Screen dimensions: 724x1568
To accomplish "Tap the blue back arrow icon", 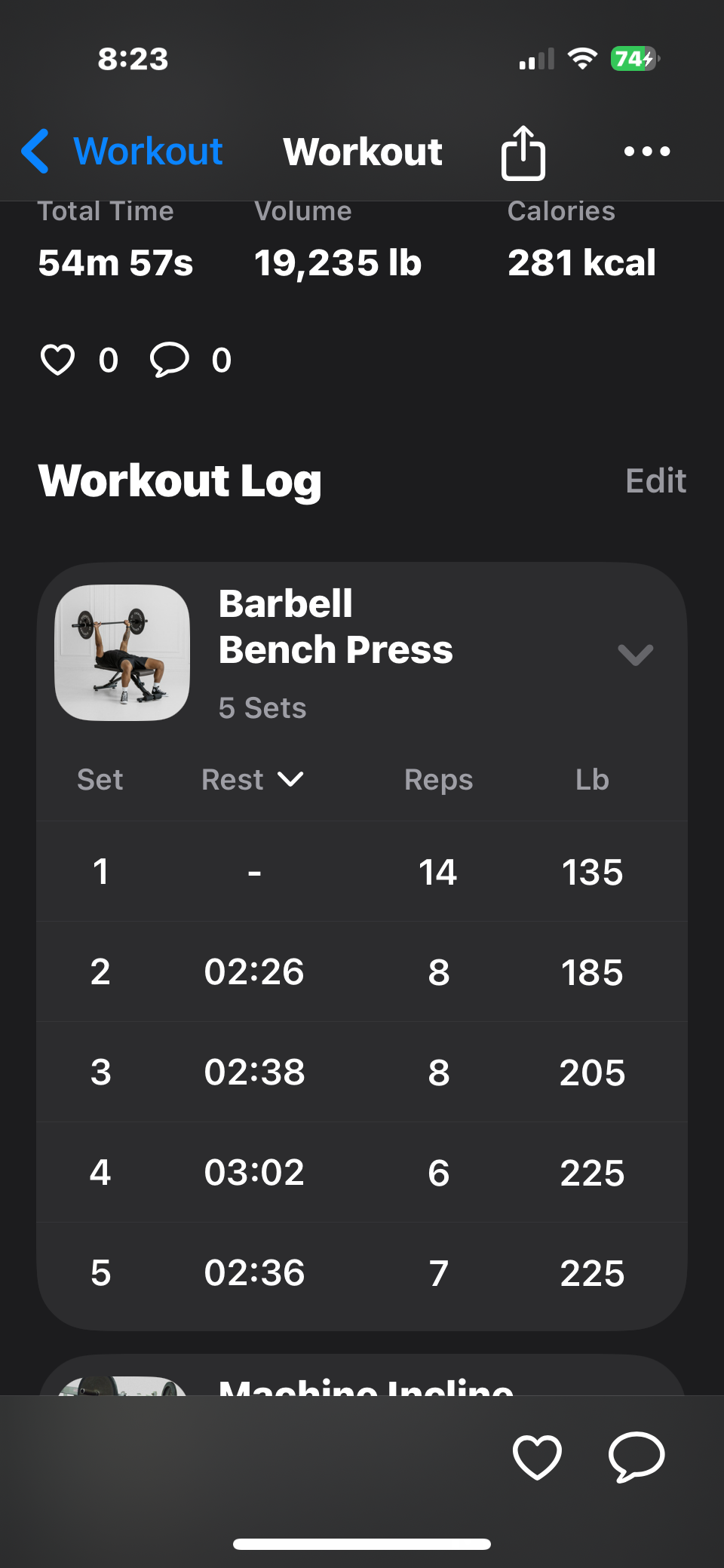I will tap(35, 151).
